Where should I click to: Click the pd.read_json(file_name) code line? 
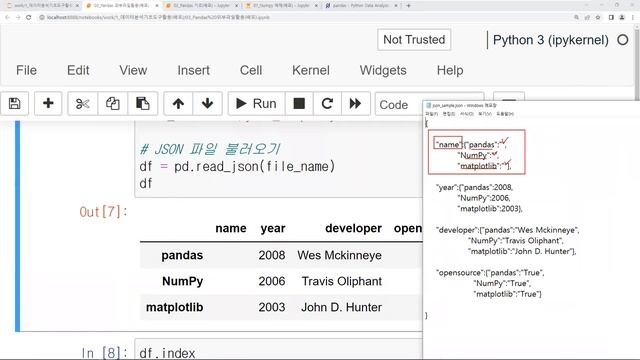tap(237, 167)
